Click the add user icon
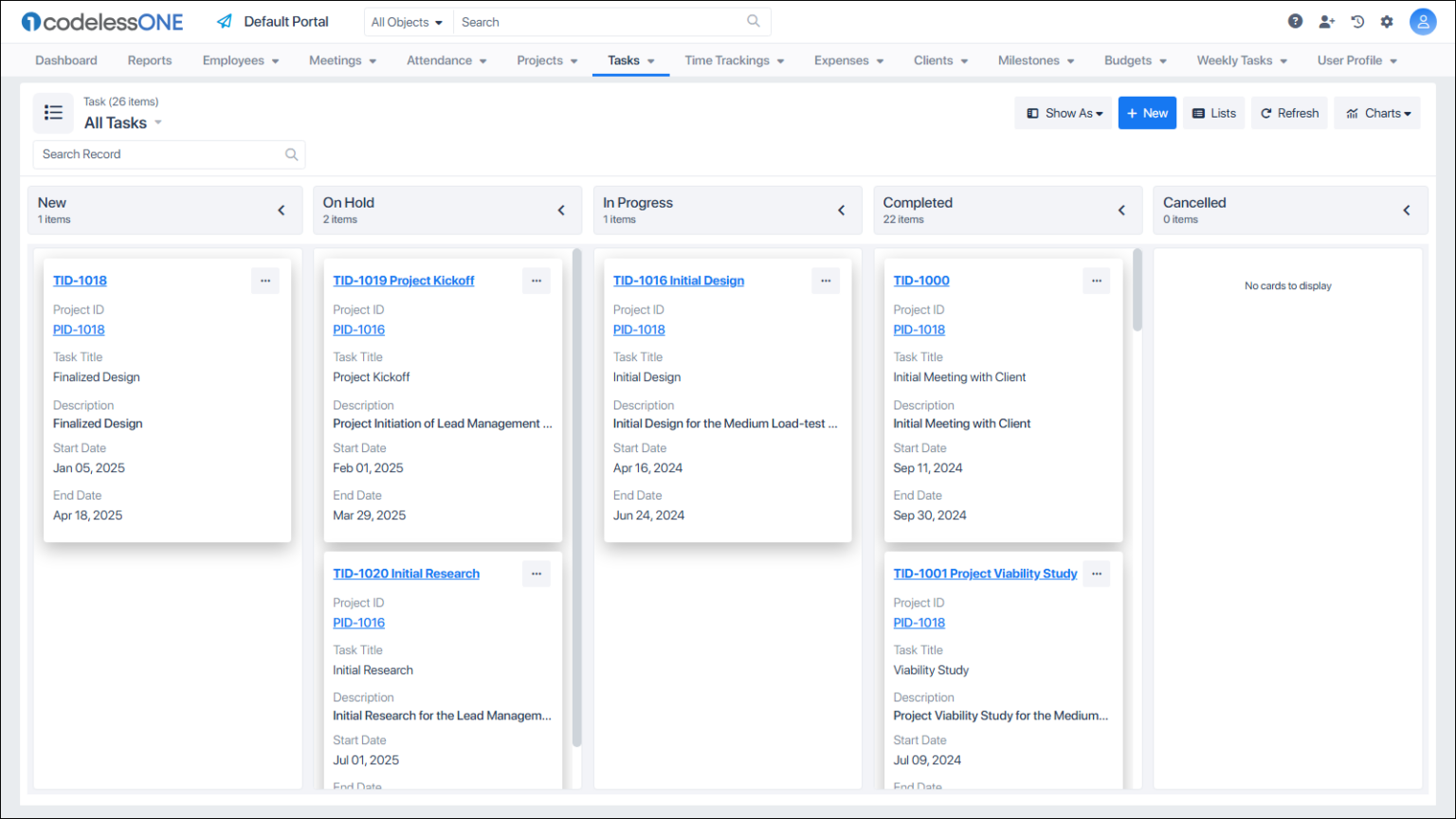This screenshot has width=1456, height=819. click(x=1326, y=21)
